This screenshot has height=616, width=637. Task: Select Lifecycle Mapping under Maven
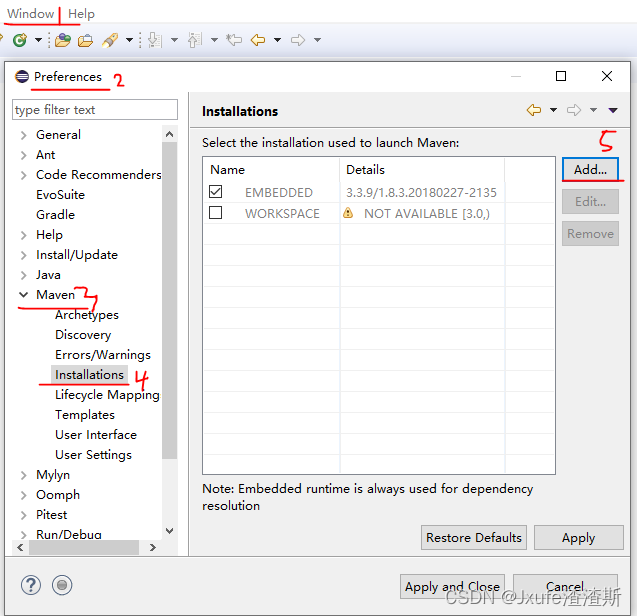coord(108,395)
